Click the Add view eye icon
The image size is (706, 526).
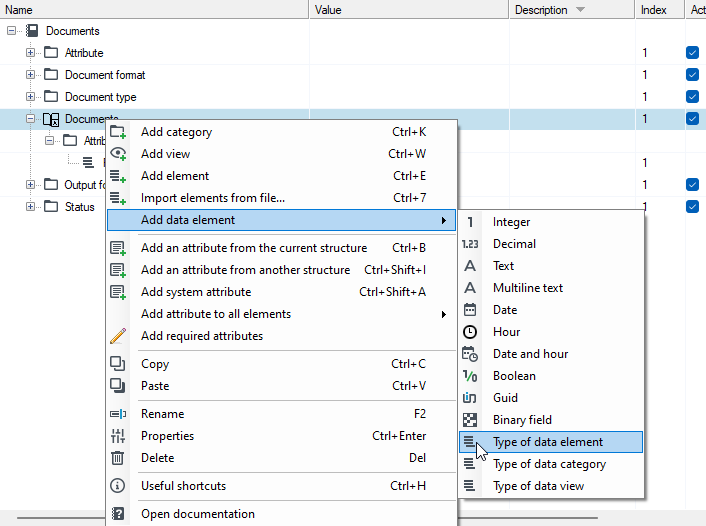click(x=118, y=154)
